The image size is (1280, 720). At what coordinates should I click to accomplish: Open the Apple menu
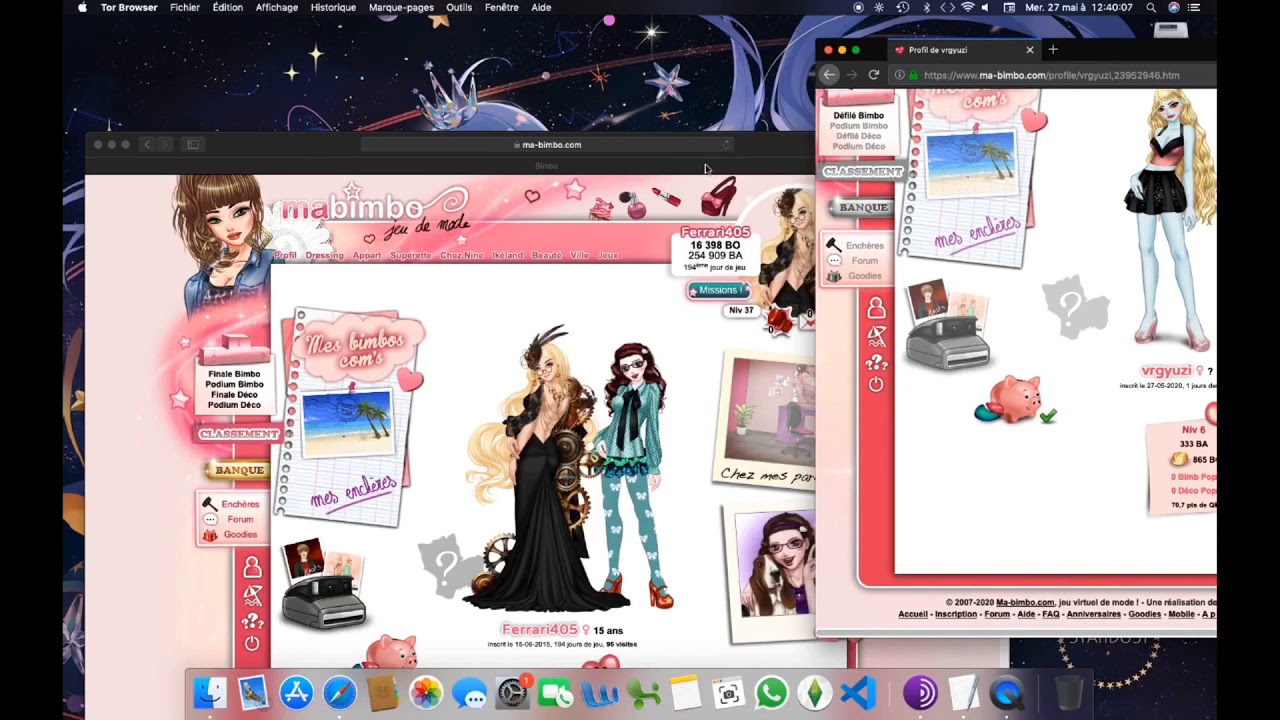pyautogui.click(x=82, y=7)
